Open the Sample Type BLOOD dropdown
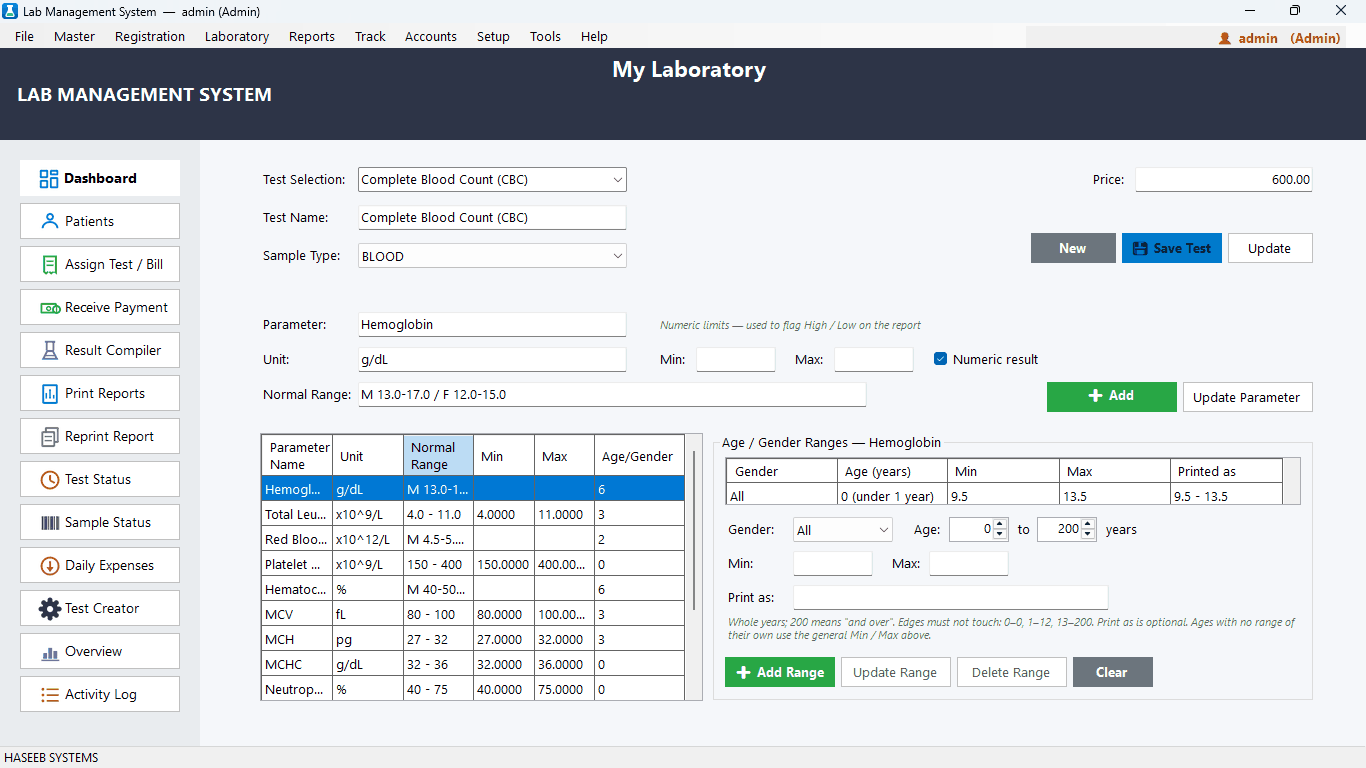 tap(617, 257)
